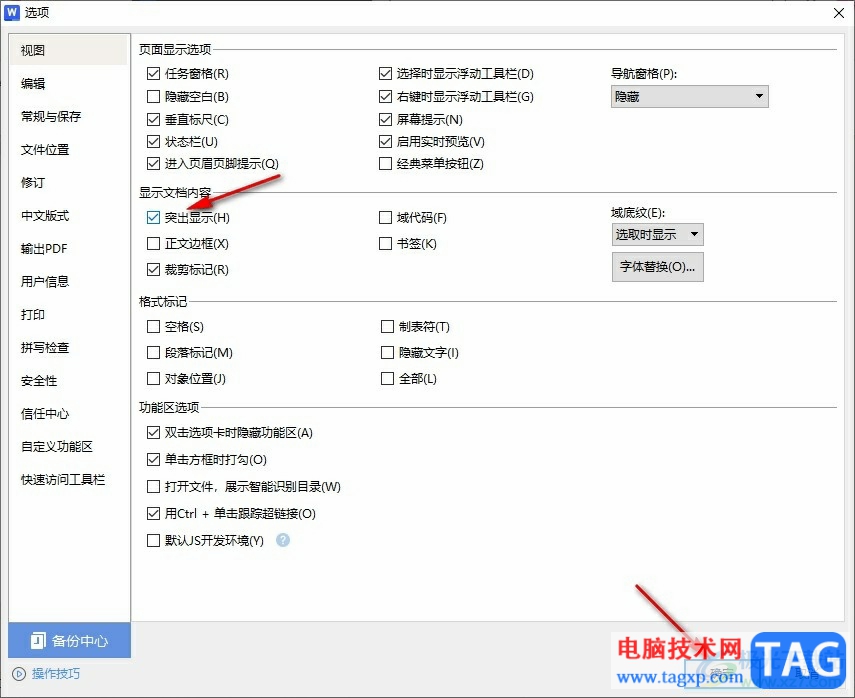Toggle the 垂直标尺(C) checkbox
This screenshot has width=855, height=698.
(153, 119)
